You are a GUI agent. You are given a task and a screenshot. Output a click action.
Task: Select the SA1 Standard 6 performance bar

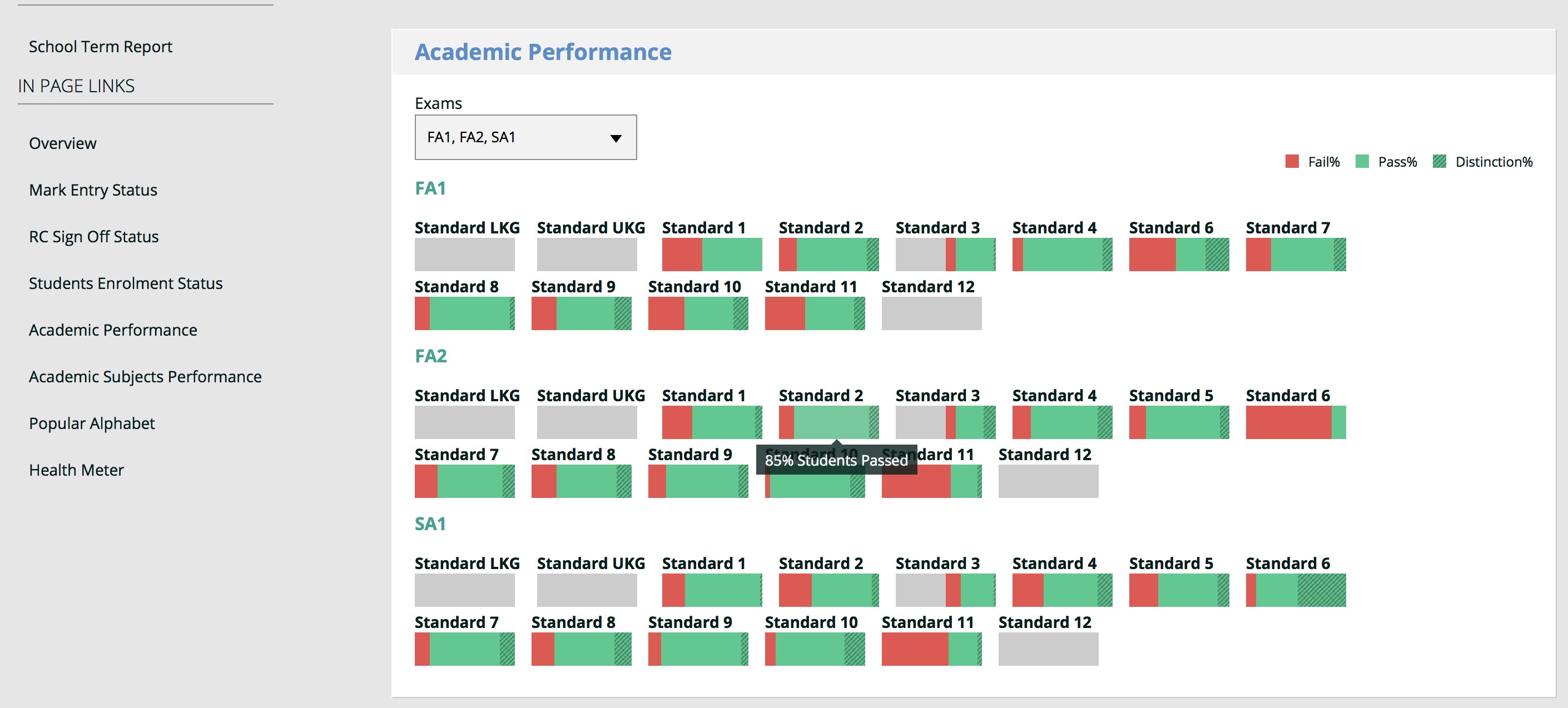(x=1296, y=590)
